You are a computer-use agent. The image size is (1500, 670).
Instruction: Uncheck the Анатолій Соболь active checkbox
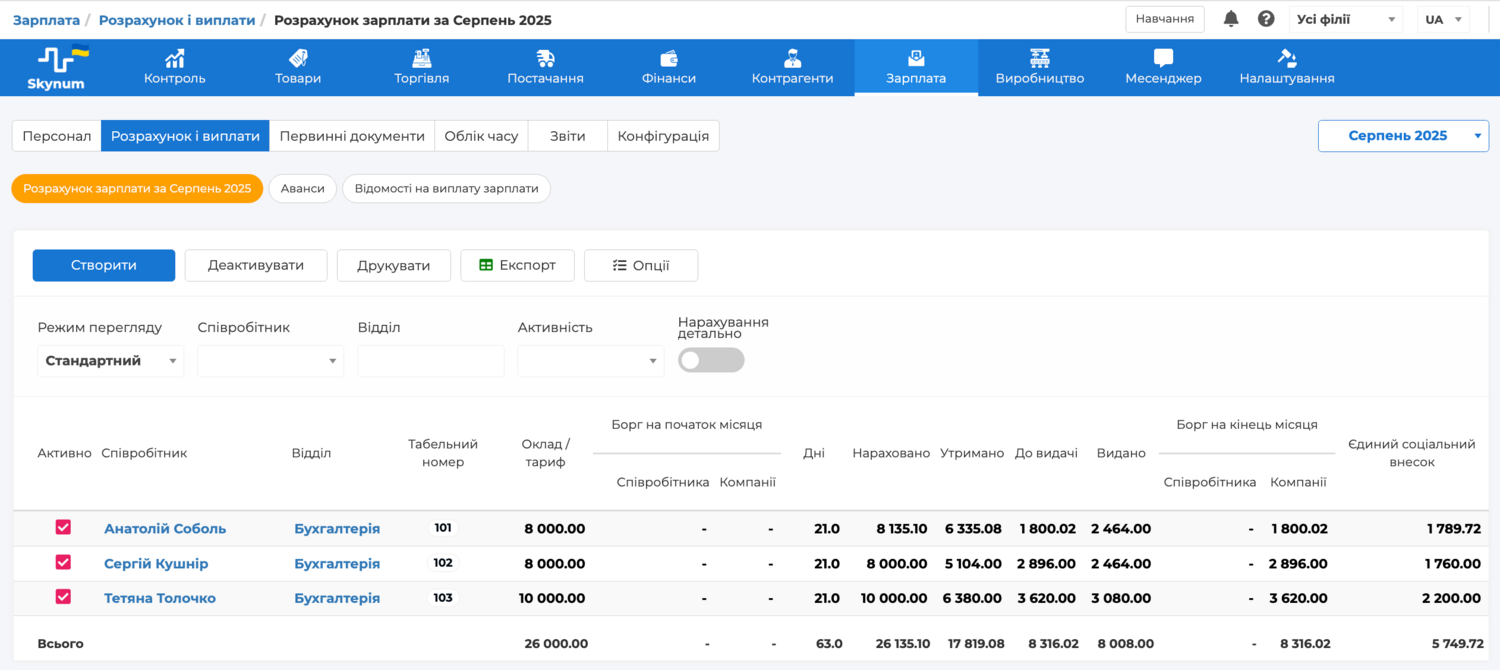click(x=63, y=528)
